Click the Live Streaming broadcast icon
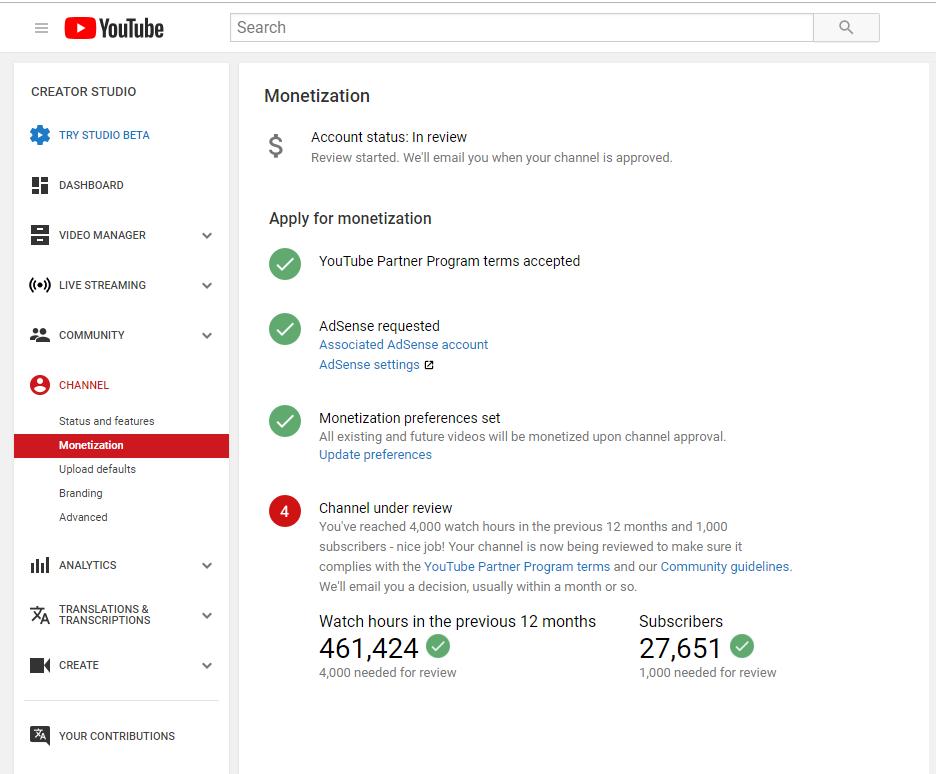 40,285
